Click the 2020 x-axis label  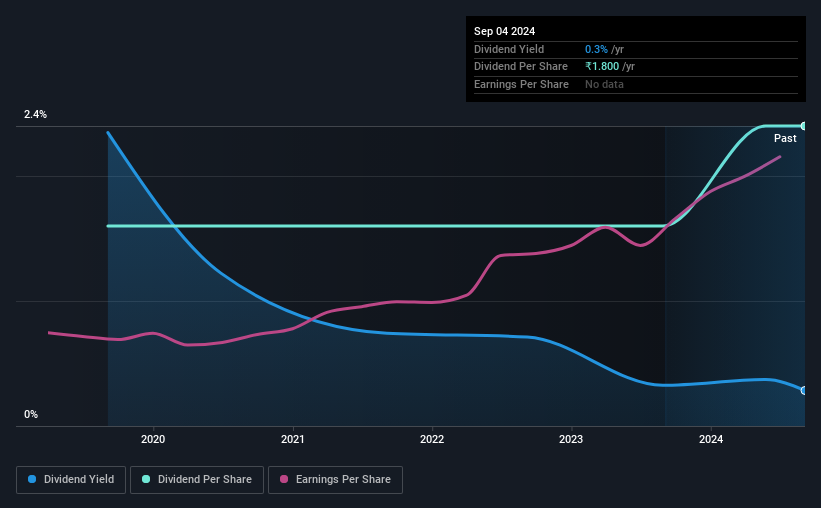click(153, 439)
